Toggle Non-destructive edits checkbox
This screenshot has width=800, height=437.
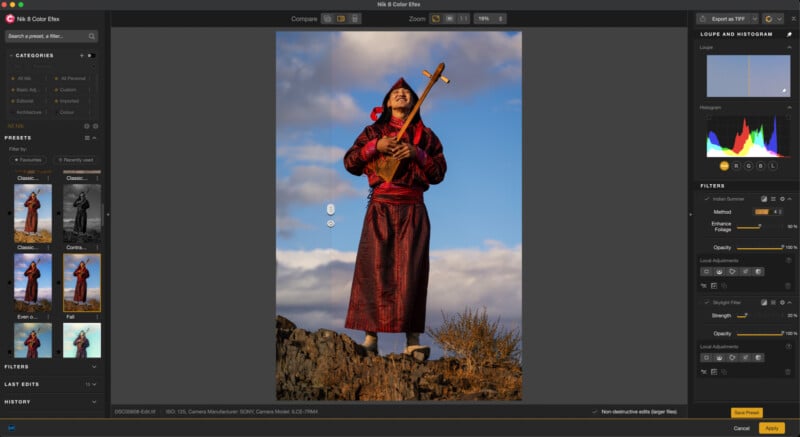pyautogui.click(x=594, y=411)
